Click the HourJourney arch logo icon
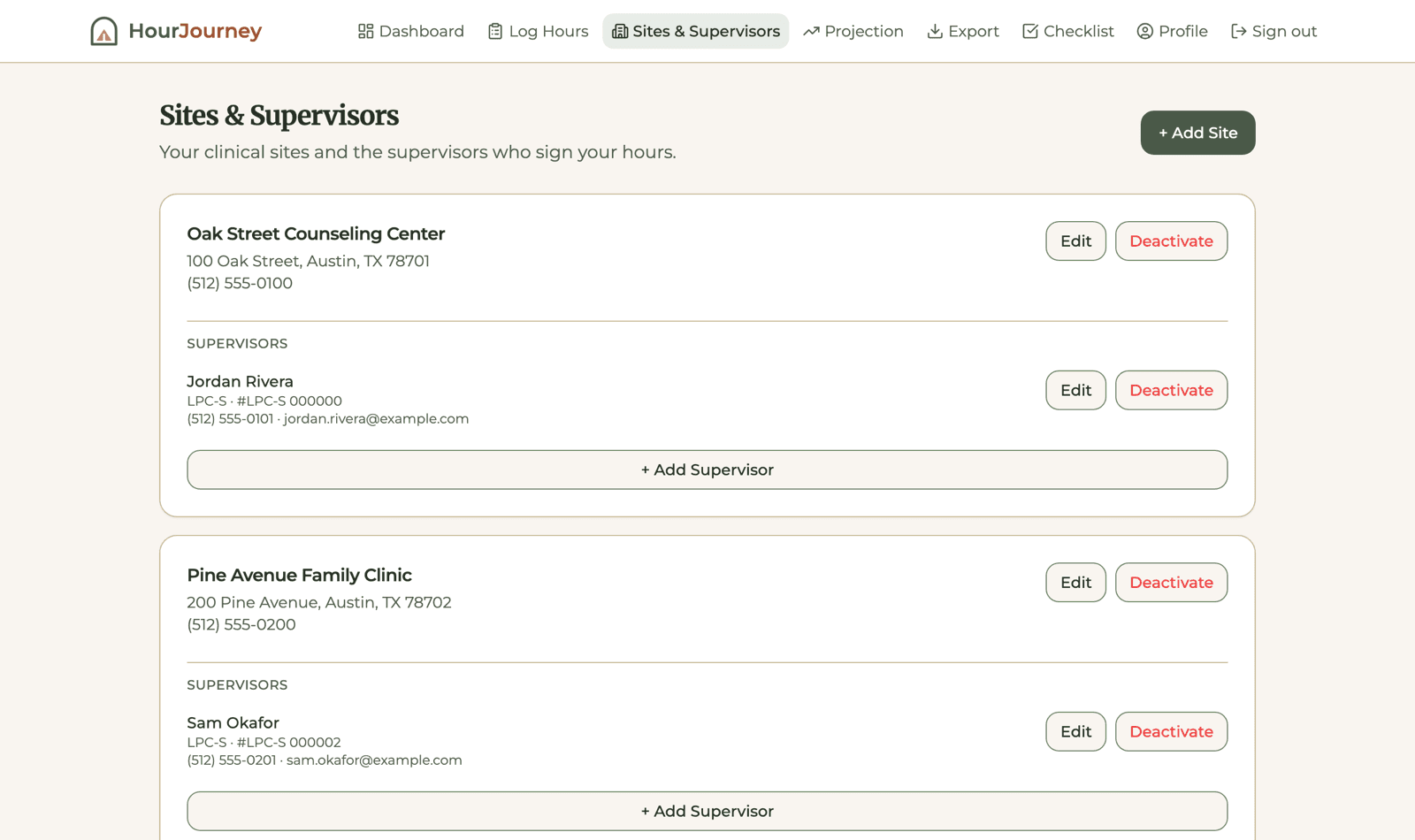Screen dimensions: 1415x840 tap(103, 31)
